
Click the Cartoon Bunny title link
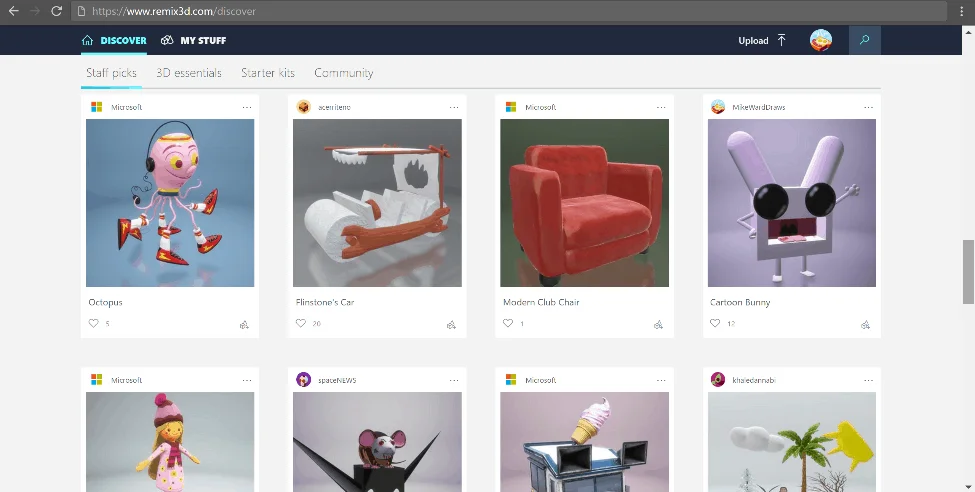point(740,302)
